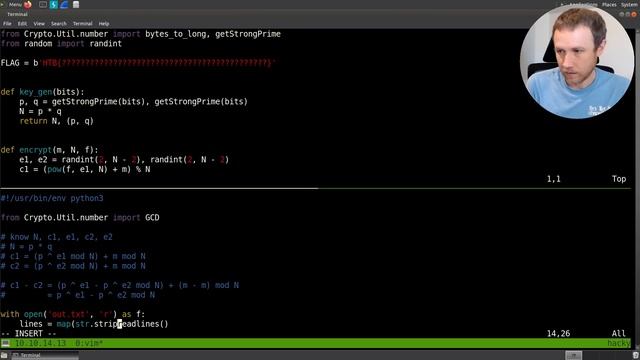This screenshot has width=640, height=360.
Task: Open the Search menu
Action: click(59, 24)
